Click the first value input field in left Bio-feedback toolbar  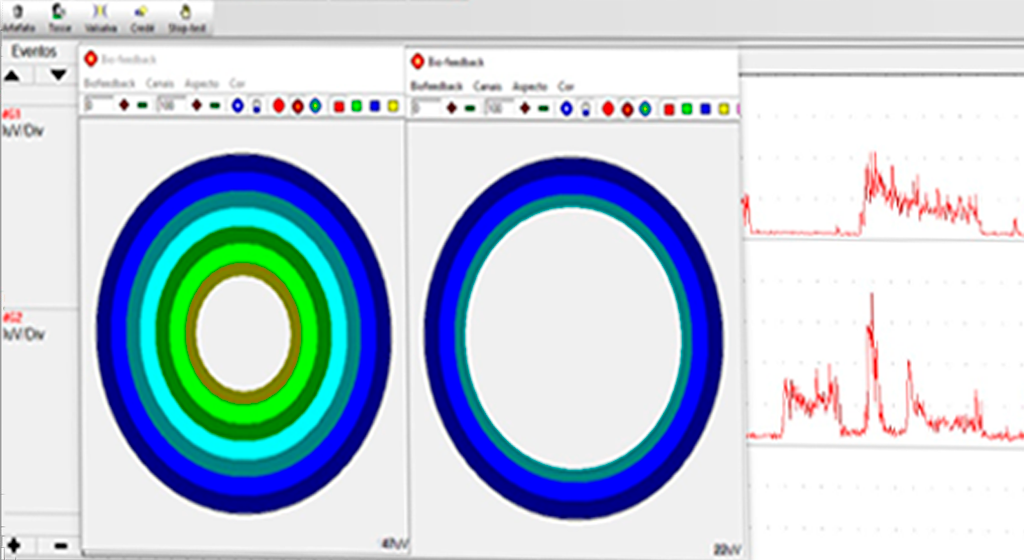(x=98, y=105)
